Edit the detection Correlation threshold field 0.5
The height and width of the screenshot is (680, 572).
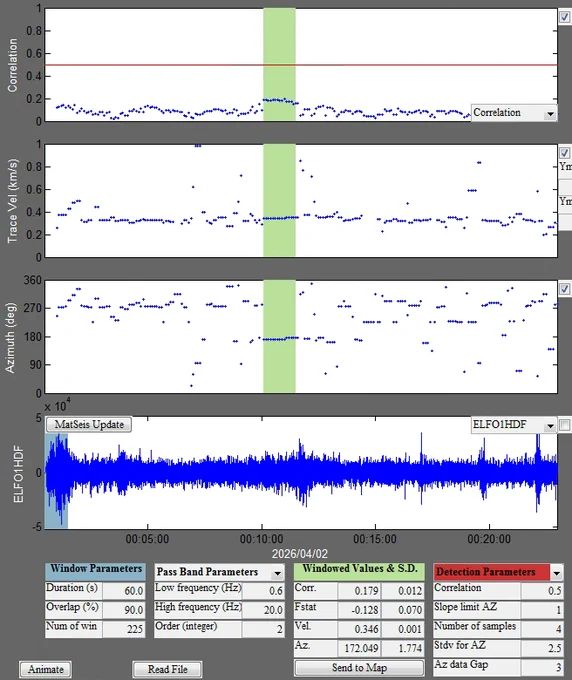[542, 591]
